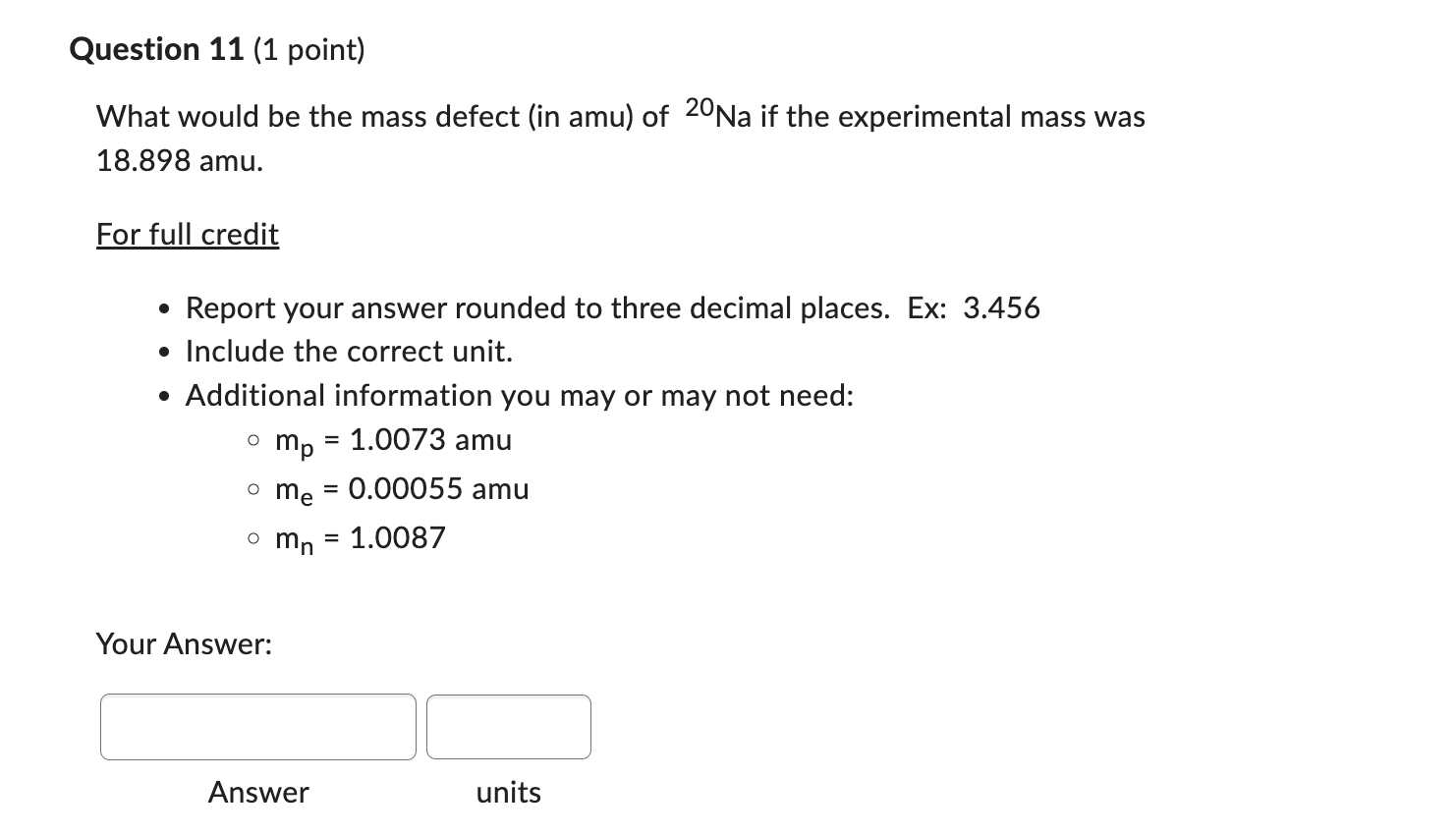Click the bullet beside 'Include the correct unit'
1456x835 pixels.
[163, 351]
